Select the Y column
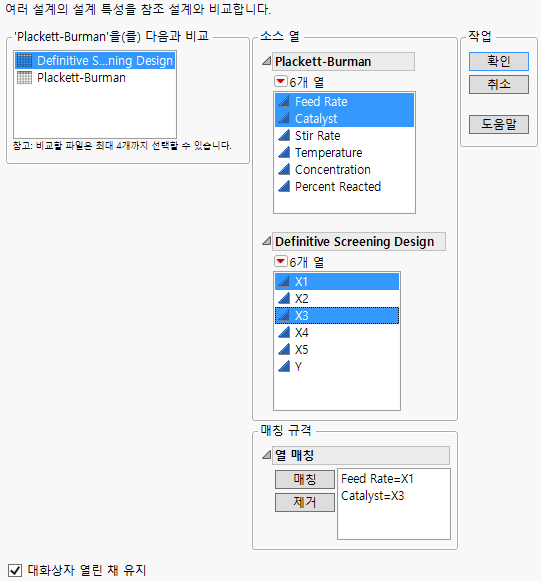Screen dimensions: 541x581 pyautogui.click(x=337, y=366)
